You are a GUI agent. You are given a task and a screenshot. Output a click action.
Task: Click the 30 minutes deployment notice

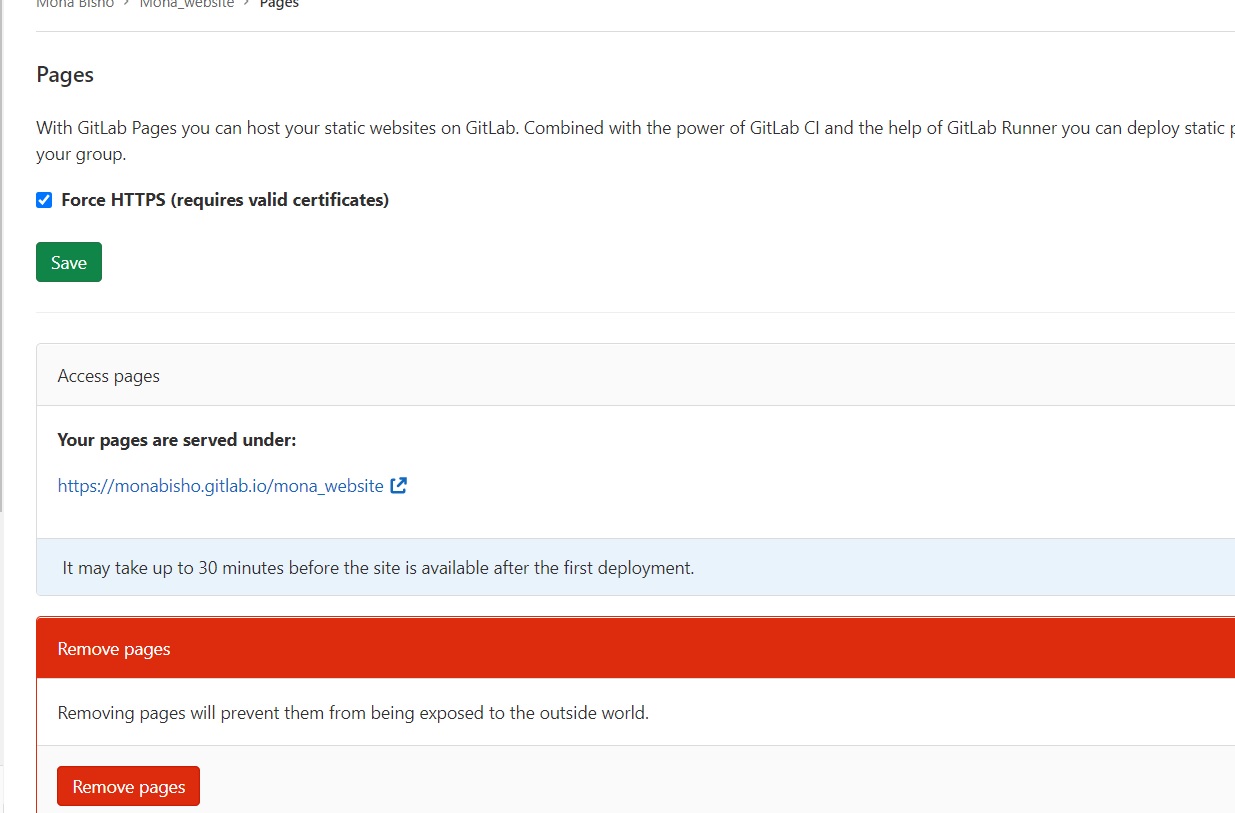(636, 567)
